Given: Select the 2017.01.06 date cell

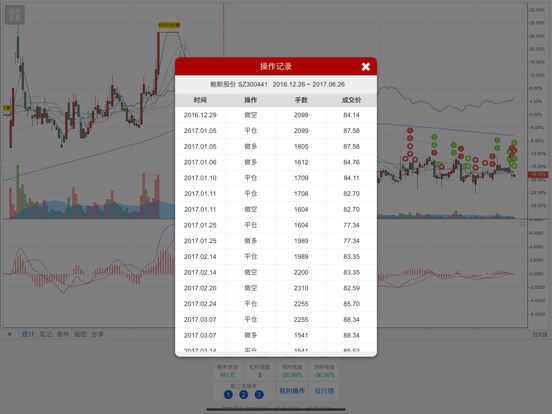Looking at the screenshot, I should [x=200, y=162].
